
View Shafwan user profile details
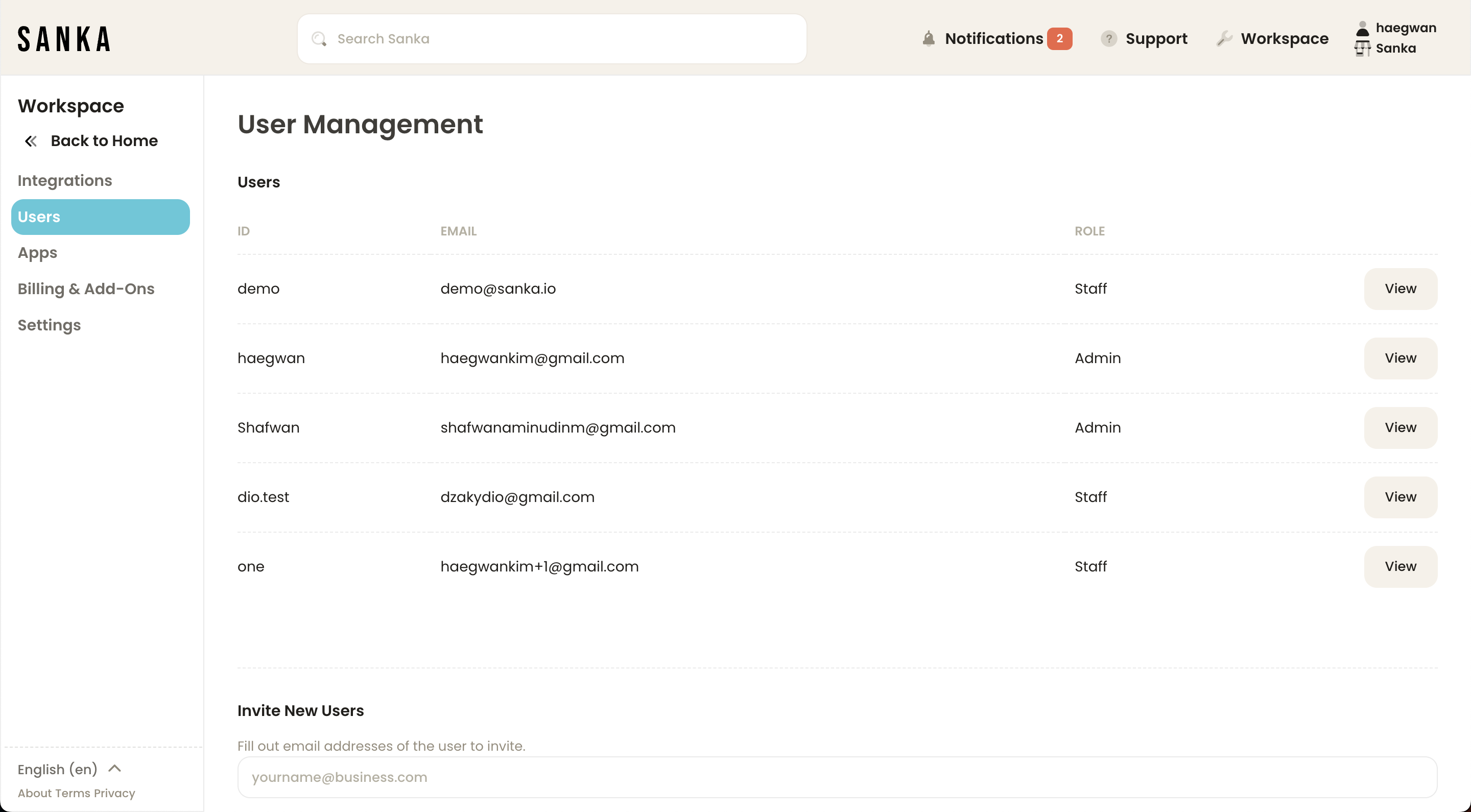point(1401,428)
